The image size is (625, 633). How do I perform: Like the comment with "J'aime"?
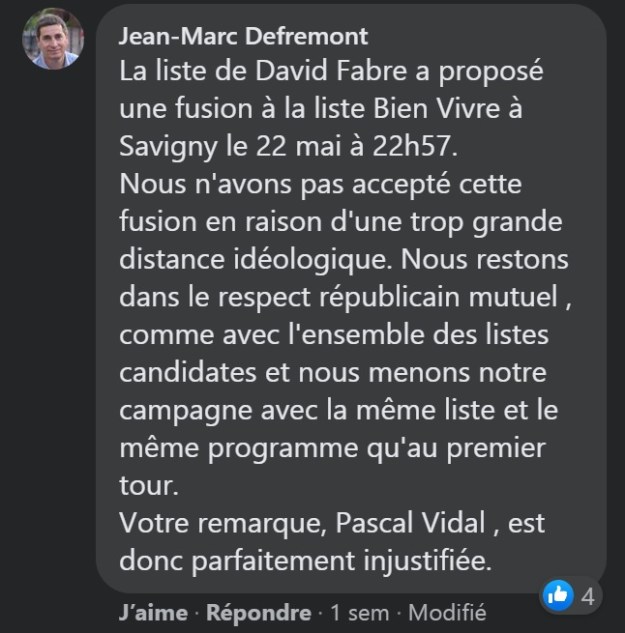150,612
